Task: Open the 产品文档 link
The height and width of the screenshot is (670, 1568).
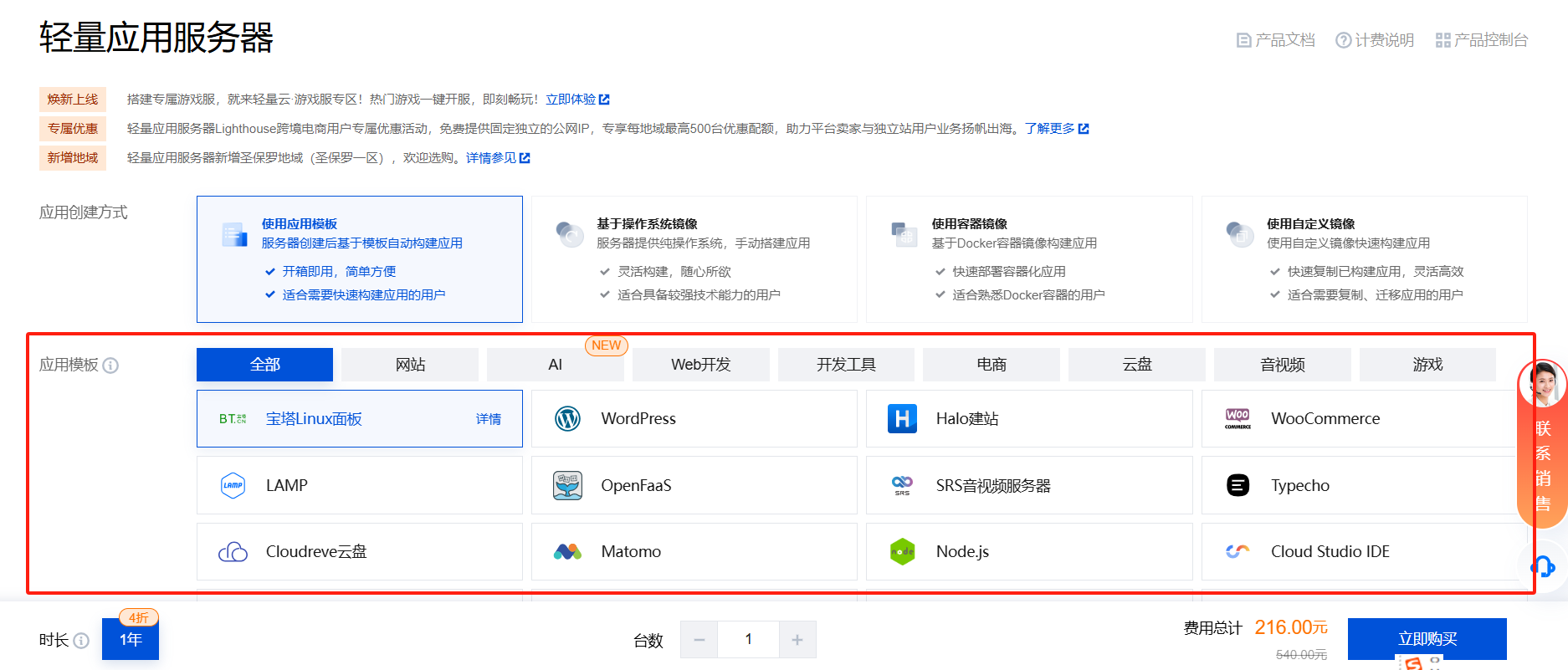Action: [1276, 40]
